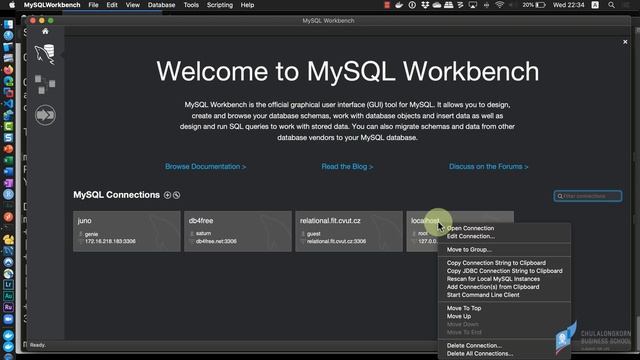
Task: Open Spotlight search magnifier
Action: (x=611, y=5)
